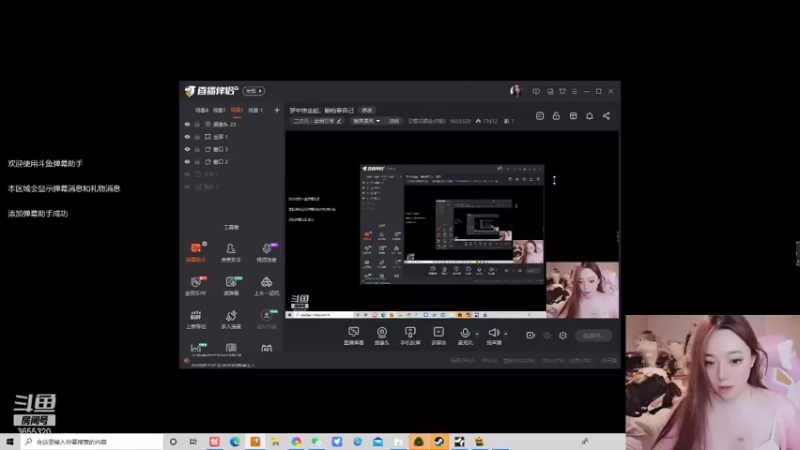Click the room number 3655320 in the header
Image resolution: width=800 pixels, height=450 pixels.
pyautogui.click(x=460, y=121)
